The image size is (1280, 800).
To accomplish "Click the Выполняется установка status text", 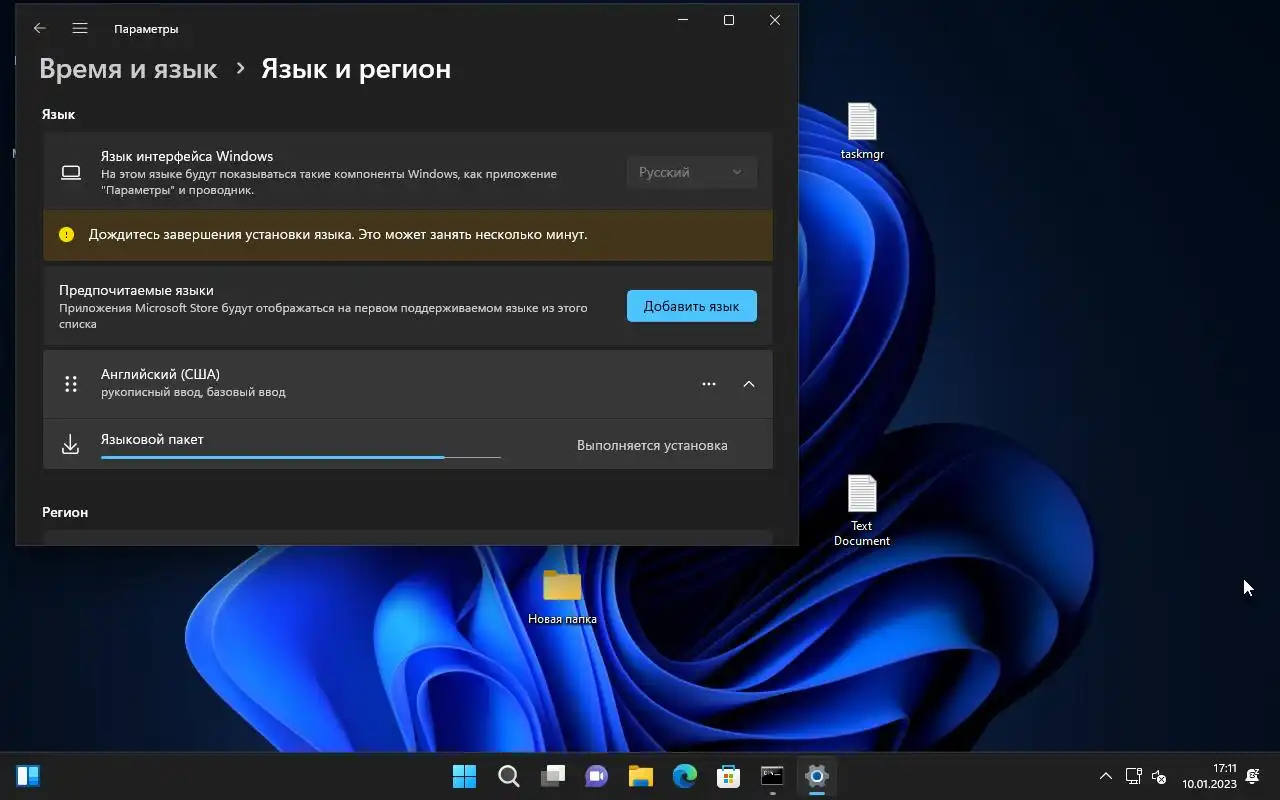I will (652, 445).
